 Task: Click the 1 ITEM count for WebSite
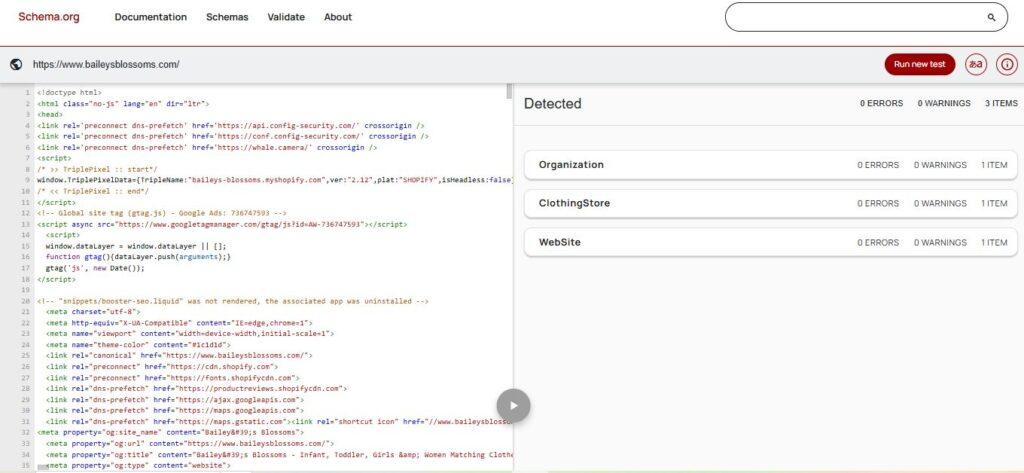(x=994, y=242)
